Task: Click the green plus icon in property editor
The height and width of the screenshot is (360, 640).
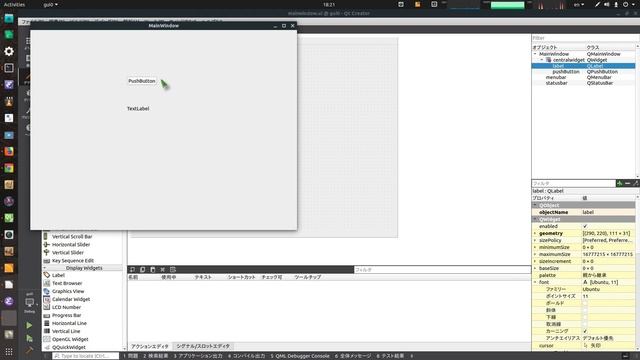Action: coord(620,184)
